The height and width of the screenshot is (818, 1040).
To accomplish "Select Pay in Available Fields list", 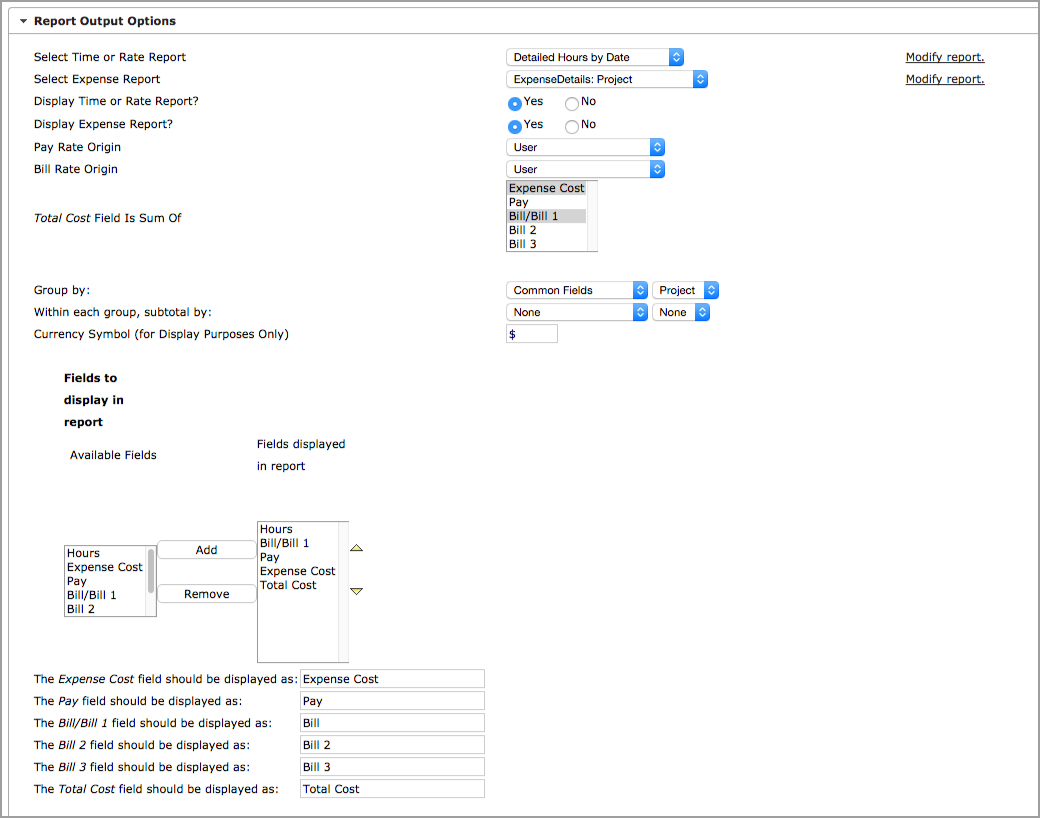I will tap(105, 581).
